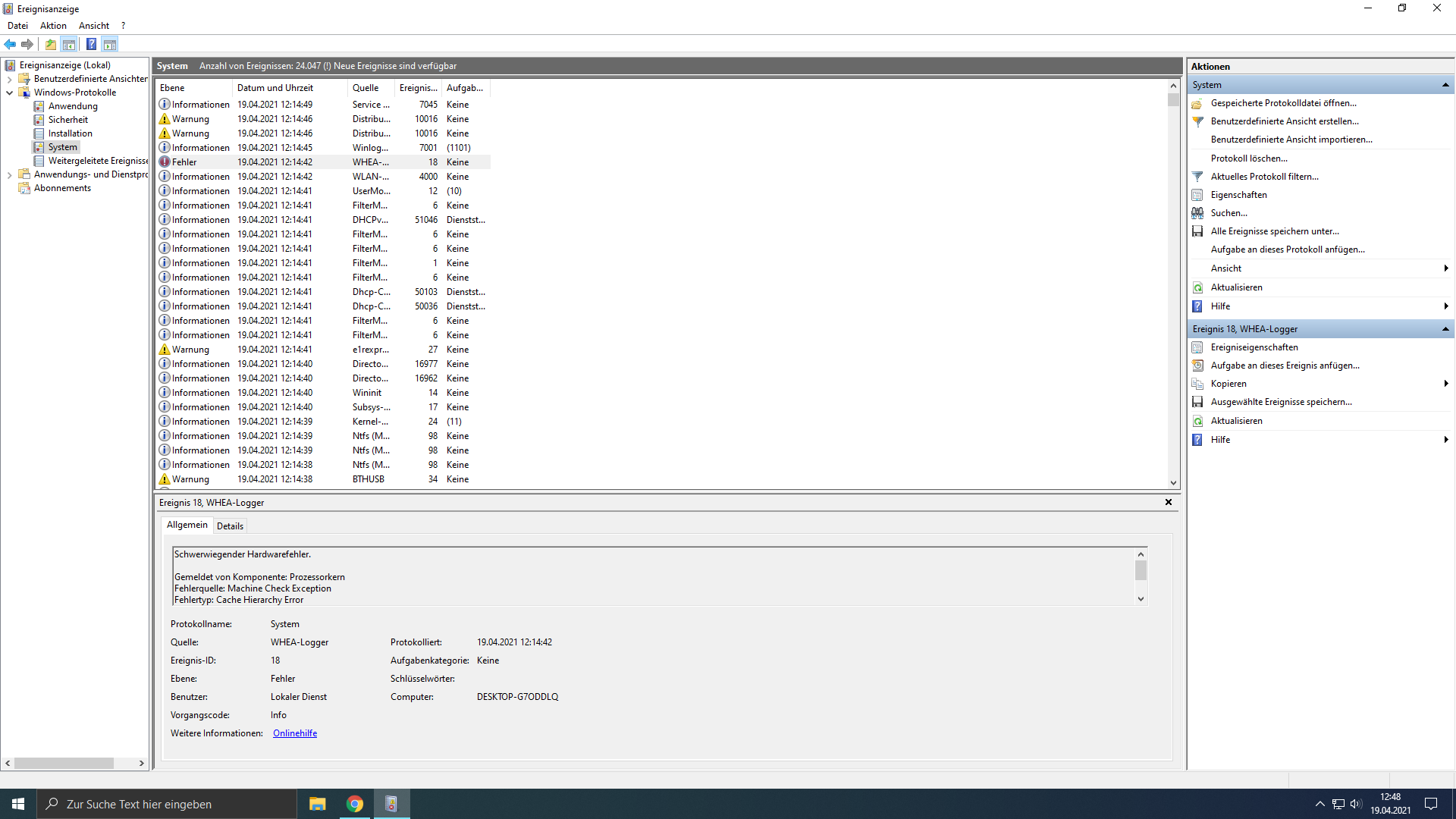Click the Aktualisieren icon under System actions

click(1197, 287)
